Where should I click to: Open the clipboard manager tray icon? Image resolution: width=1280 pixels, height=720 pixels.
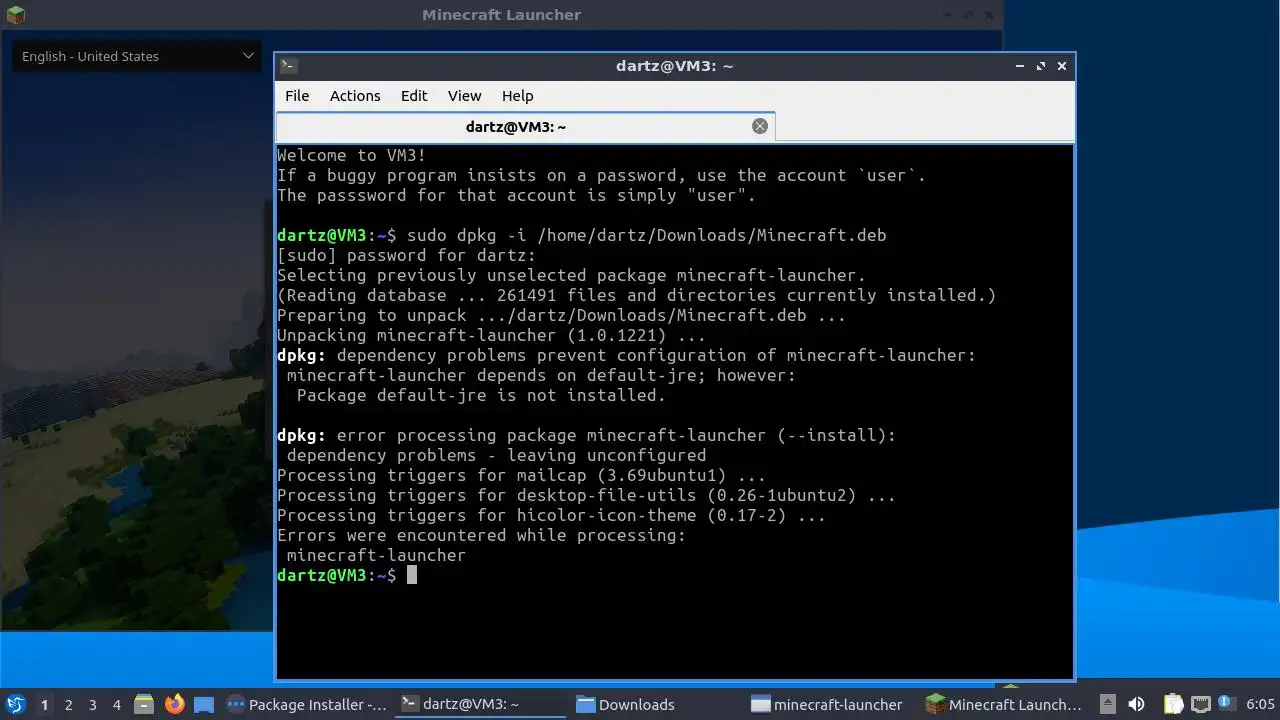point(1173,704)
